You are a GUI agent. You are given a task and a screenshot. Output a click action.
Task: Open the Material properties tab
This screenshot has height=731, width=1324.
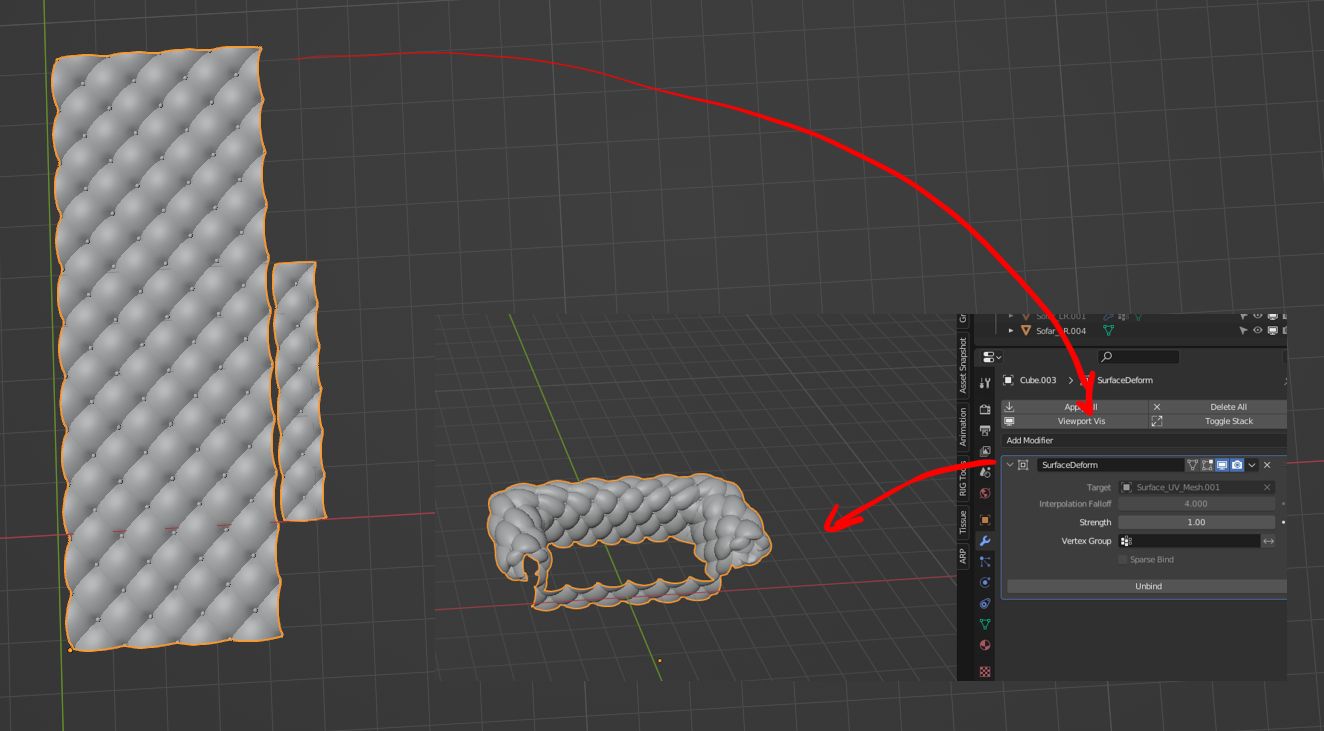click(x=985, y=645)
